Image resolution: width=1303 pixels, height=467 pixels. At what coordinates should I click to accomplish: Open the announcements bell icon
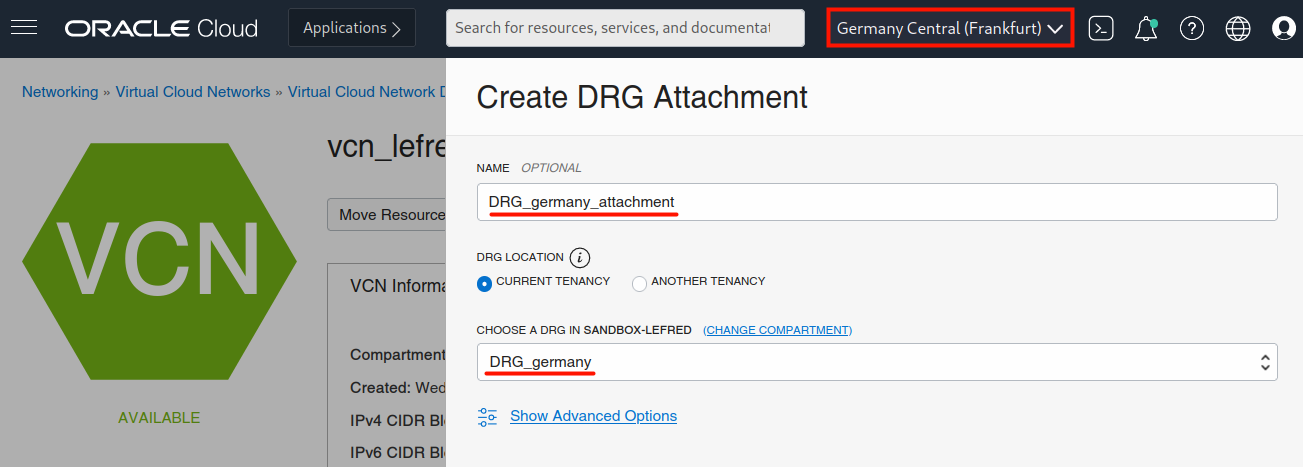(x=1146, y=29)
